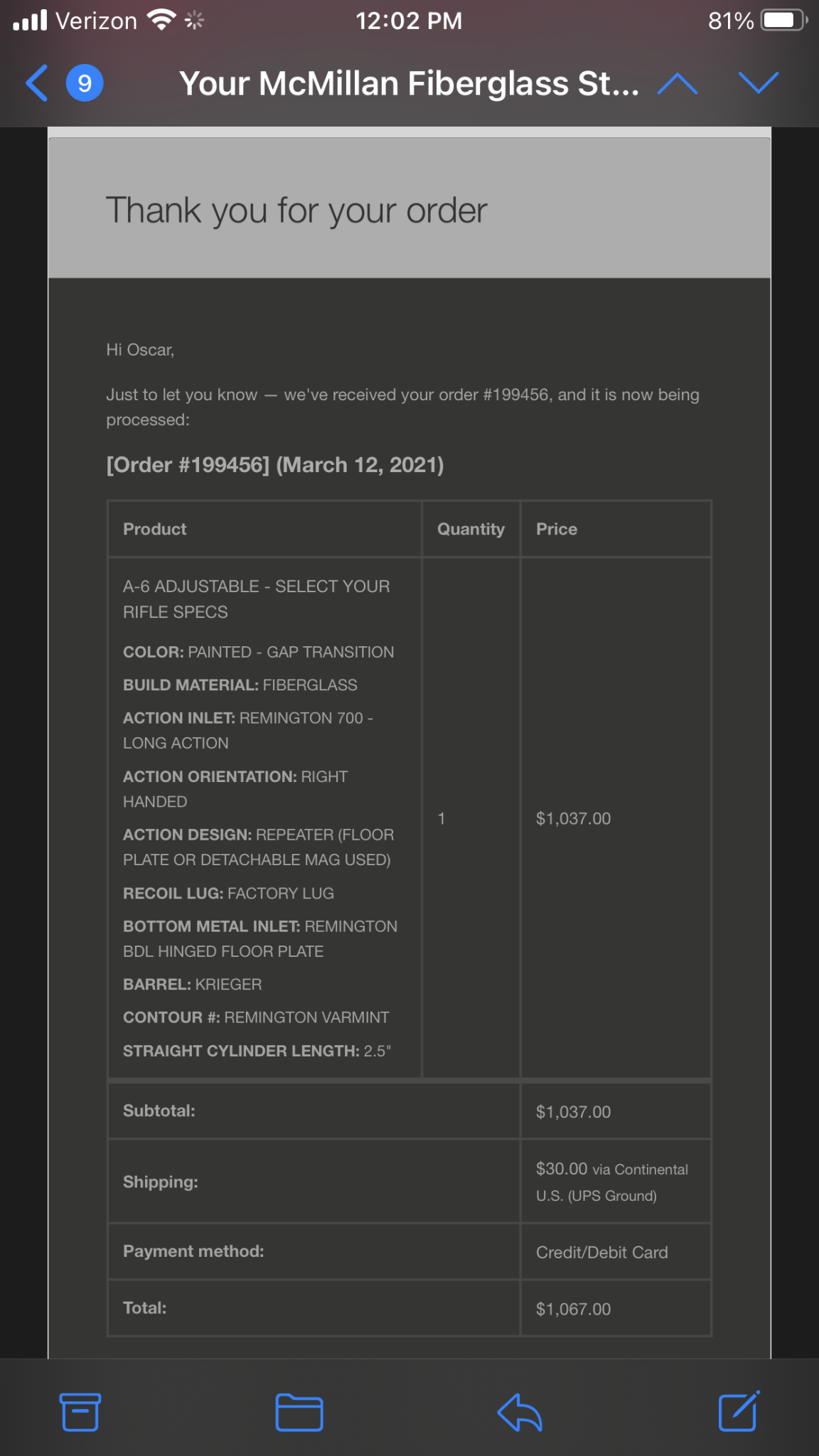This screenshot has width=819, height=1456.
Task: Tap the reply arrow icon
Action: tap(520, 1411)
